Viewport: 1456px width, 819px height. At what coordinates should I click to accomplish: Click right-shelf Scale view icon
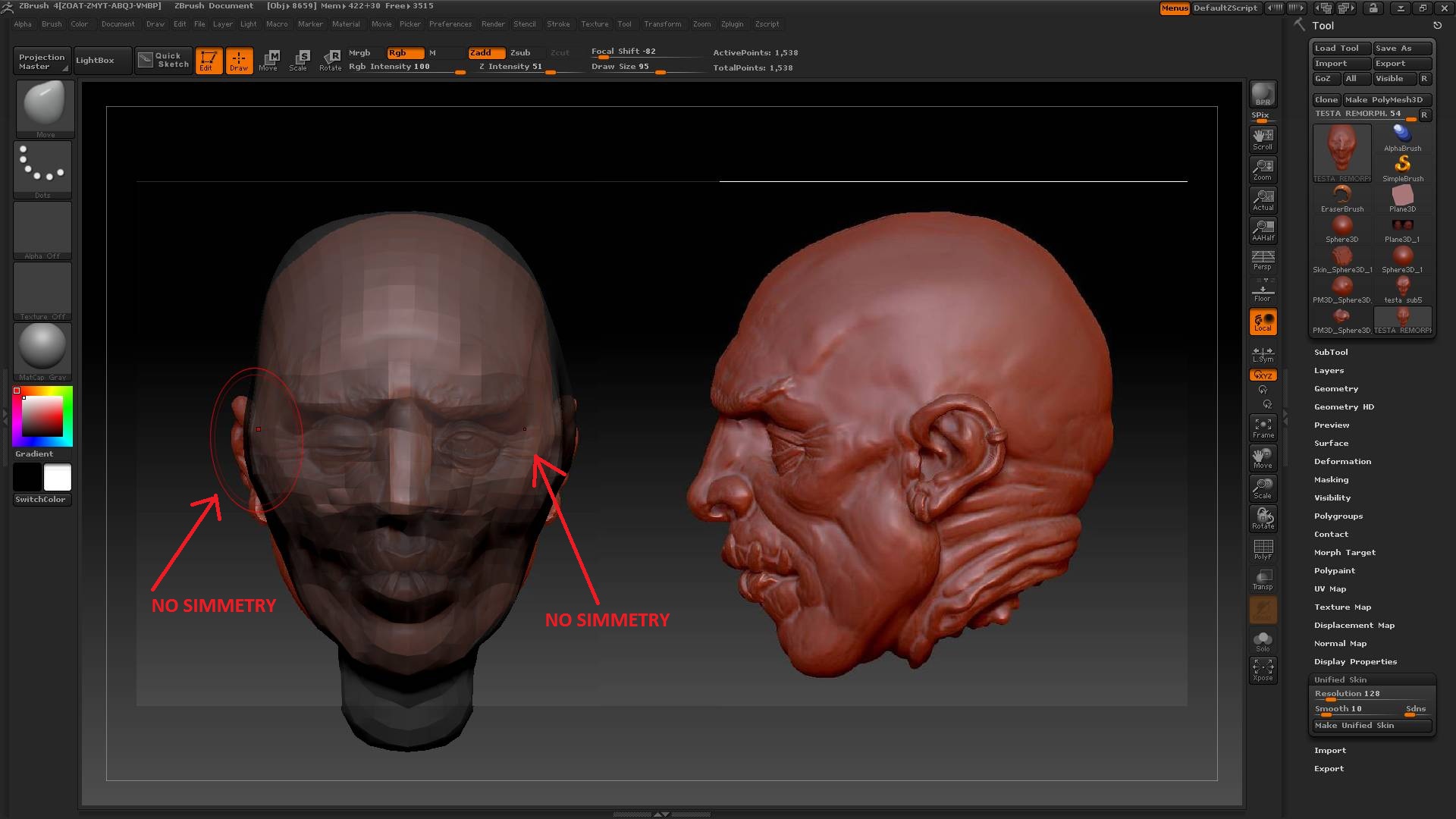click(1263, 488)
